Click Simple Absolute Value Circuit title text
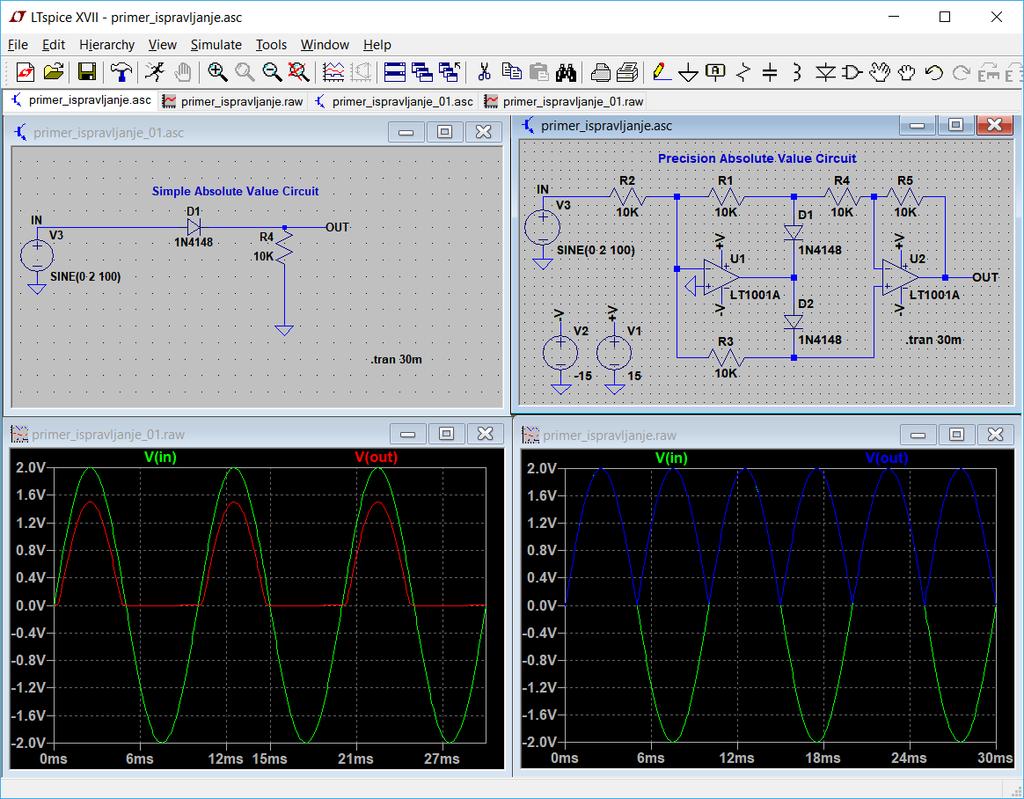This screenshot has height=799, width=1024. point(235,191)
